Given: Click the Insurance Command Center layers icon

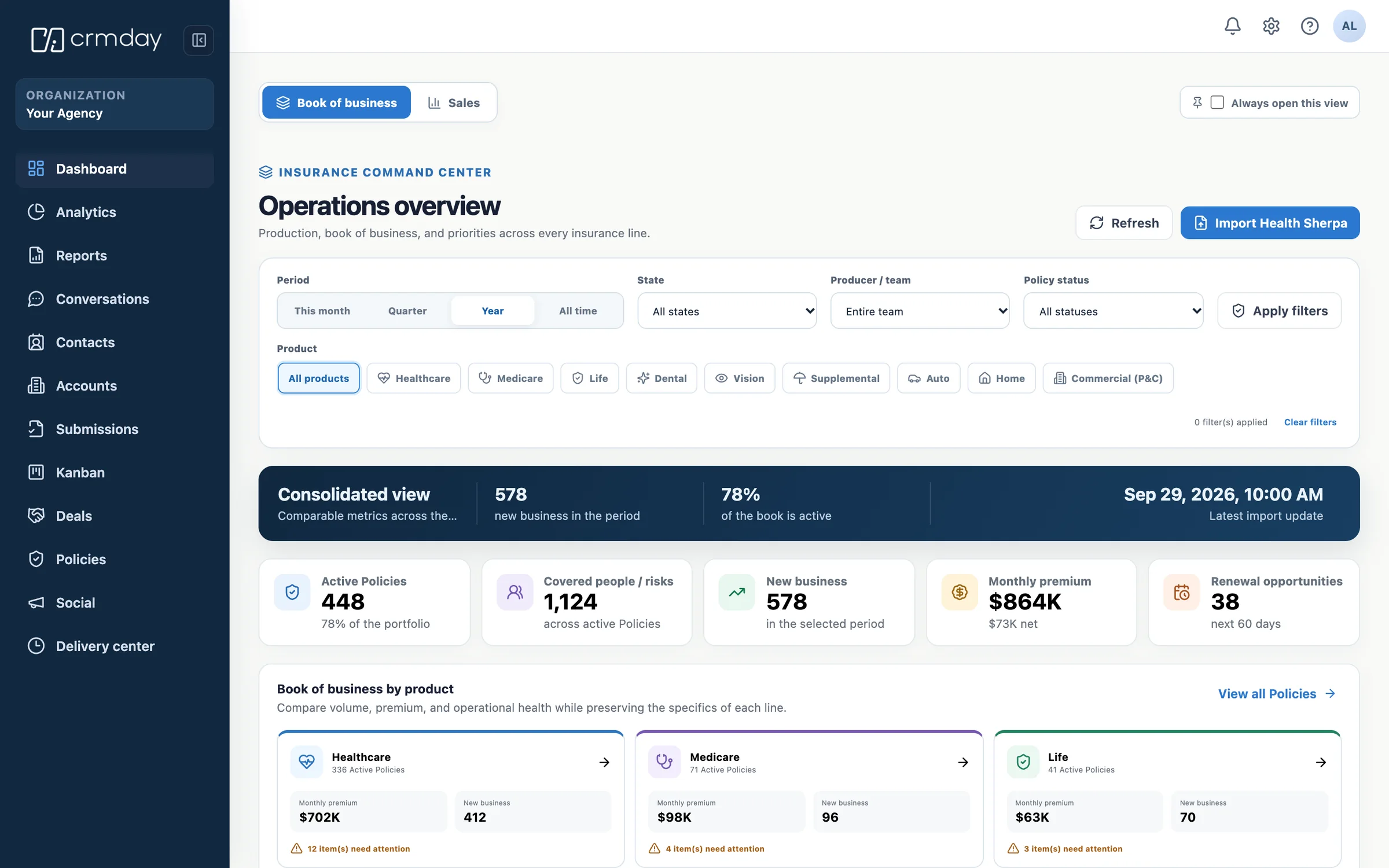Looking at the screenshot, I should point(266,172).
